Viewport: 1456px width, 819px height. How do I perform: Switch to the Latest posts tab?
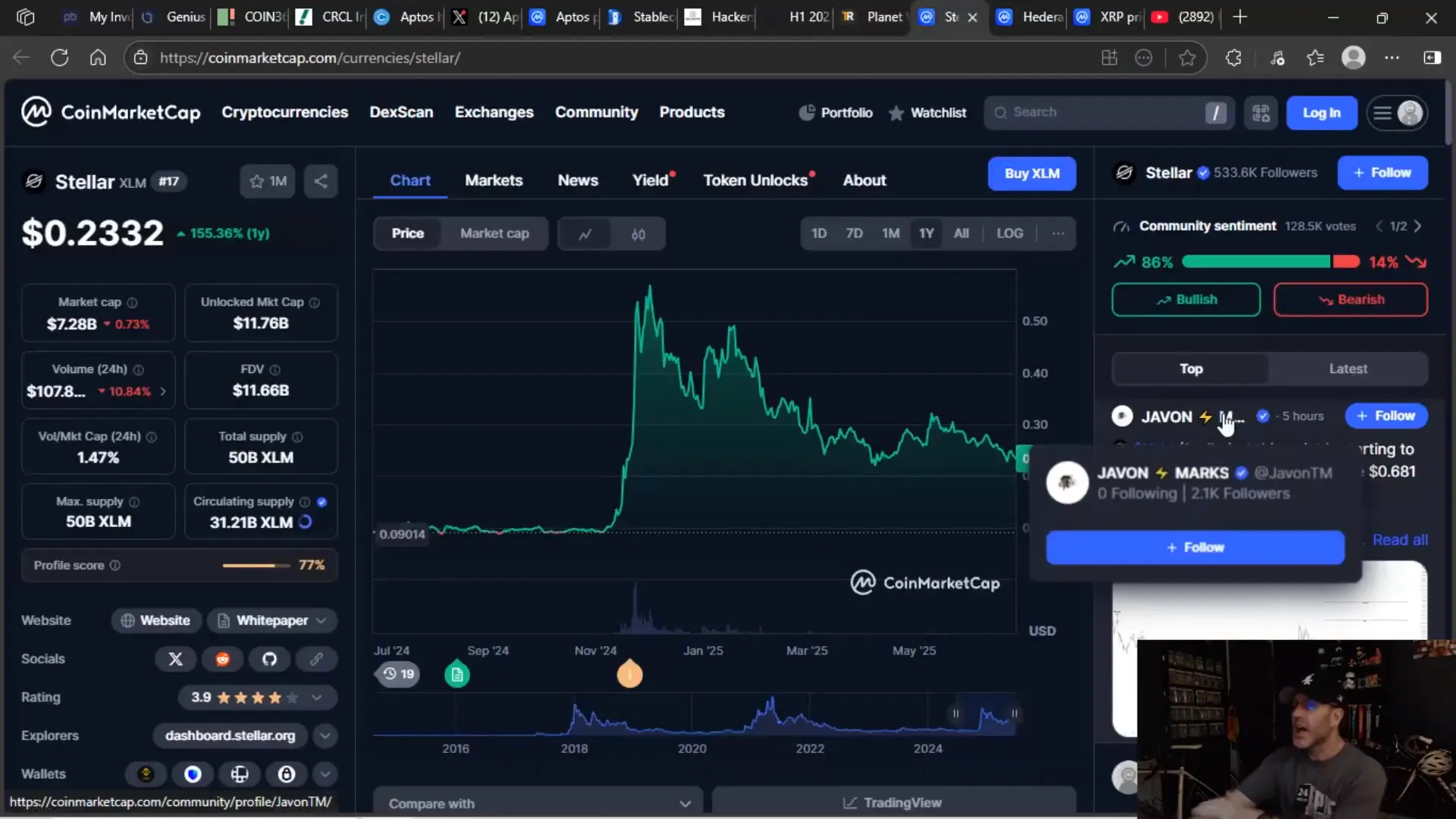[x=1348, y=369]
